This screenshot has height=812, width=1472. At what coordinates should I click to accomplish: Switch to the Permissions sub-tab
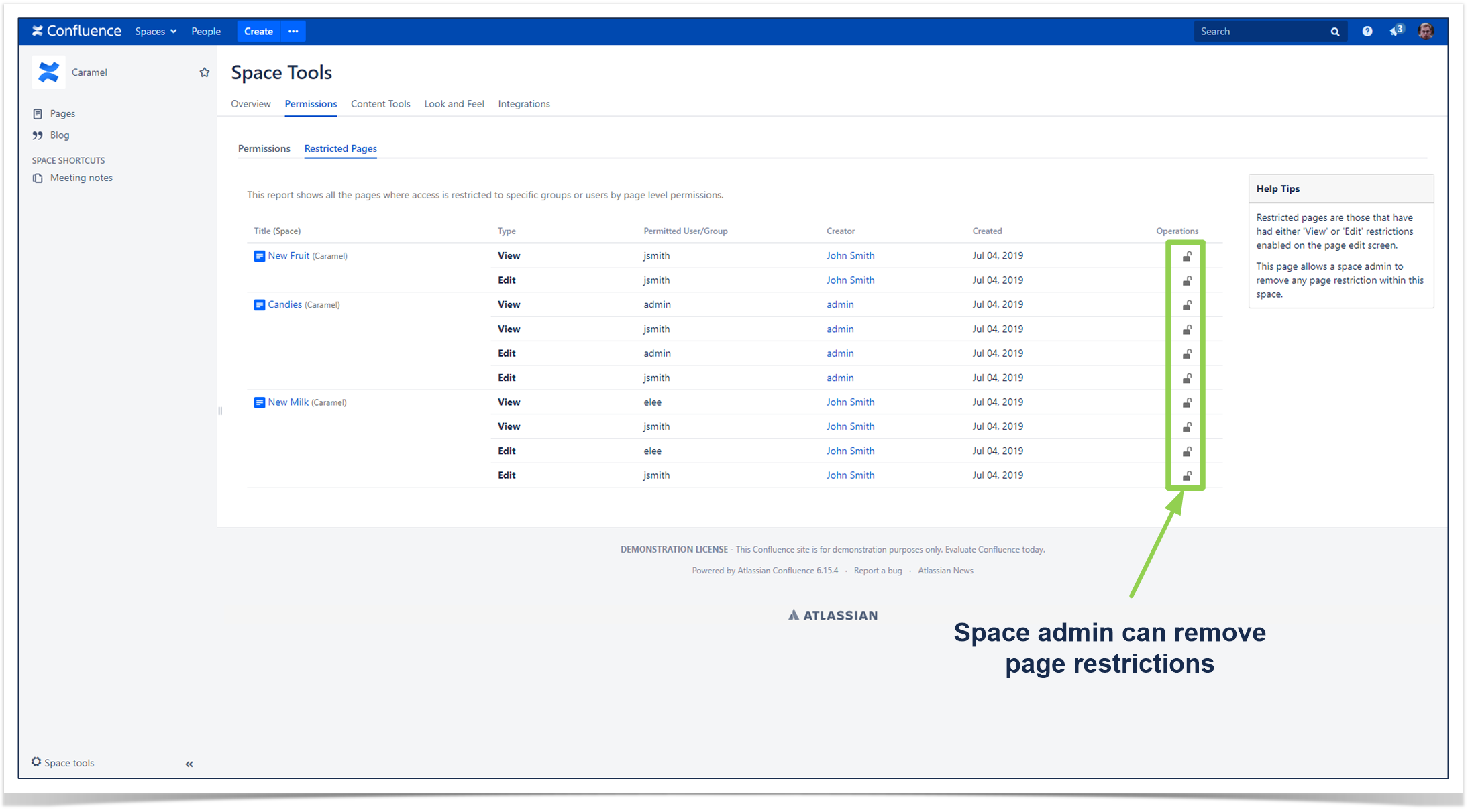coord(264,148)
